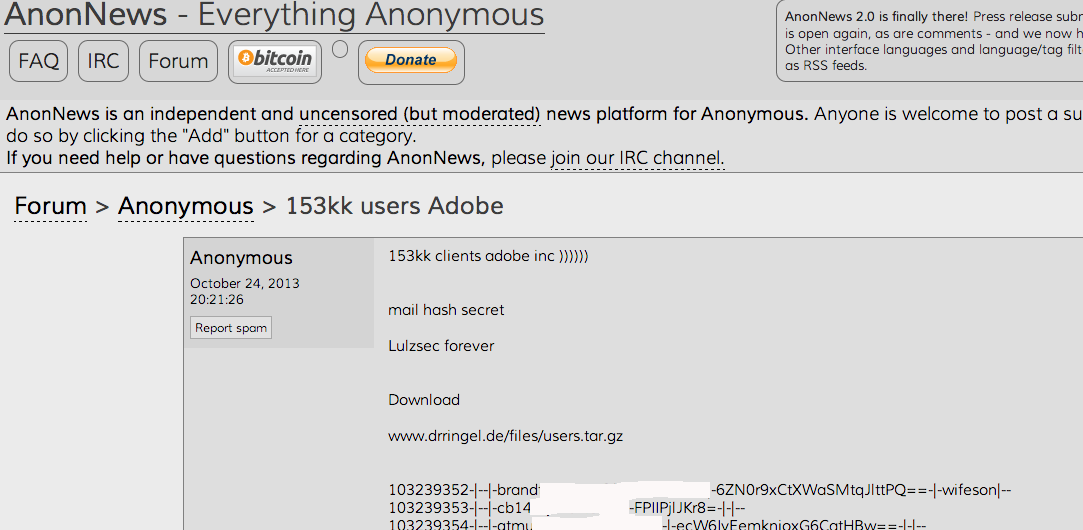Click the drringel.de users.tar.gz URL text
This screenshot has height=530, width=1083.
coord(505,436)
